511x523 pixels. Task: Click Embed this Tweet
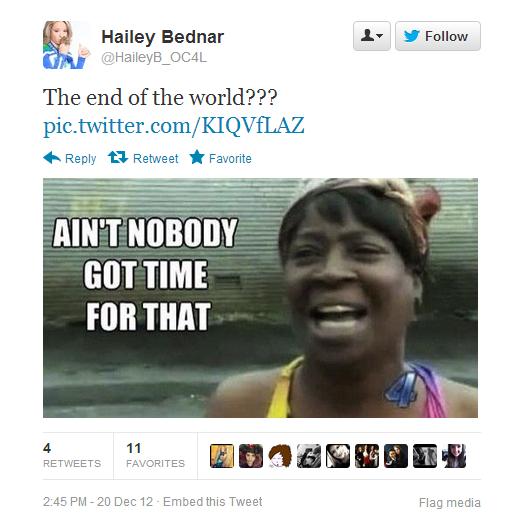(212, 502)
